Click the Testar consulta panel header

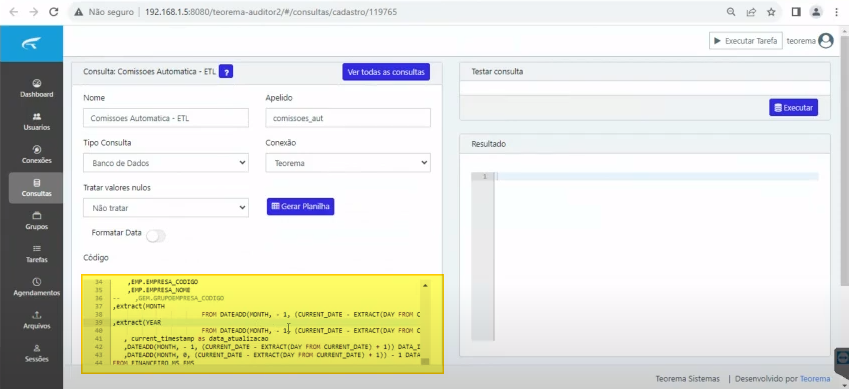pos(644,72)
